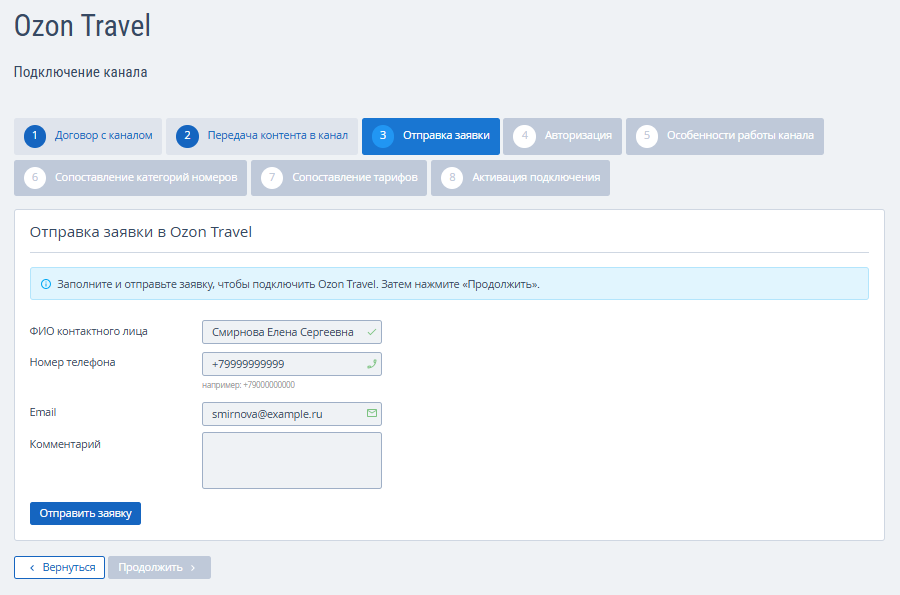Focus the ФИО контактного лица field

pos(292,332)
